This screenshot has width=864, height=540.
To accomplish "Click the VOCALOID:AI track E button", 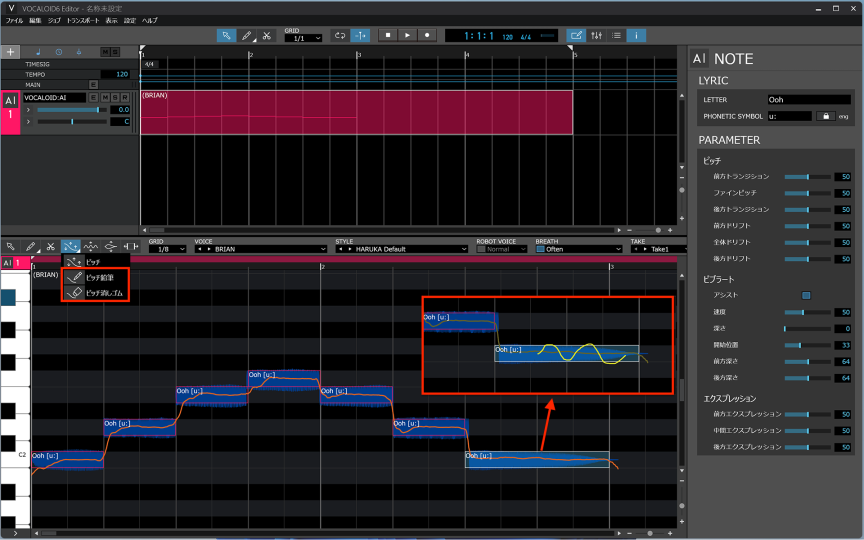I will pyautogui.click(x=94, y=98).
